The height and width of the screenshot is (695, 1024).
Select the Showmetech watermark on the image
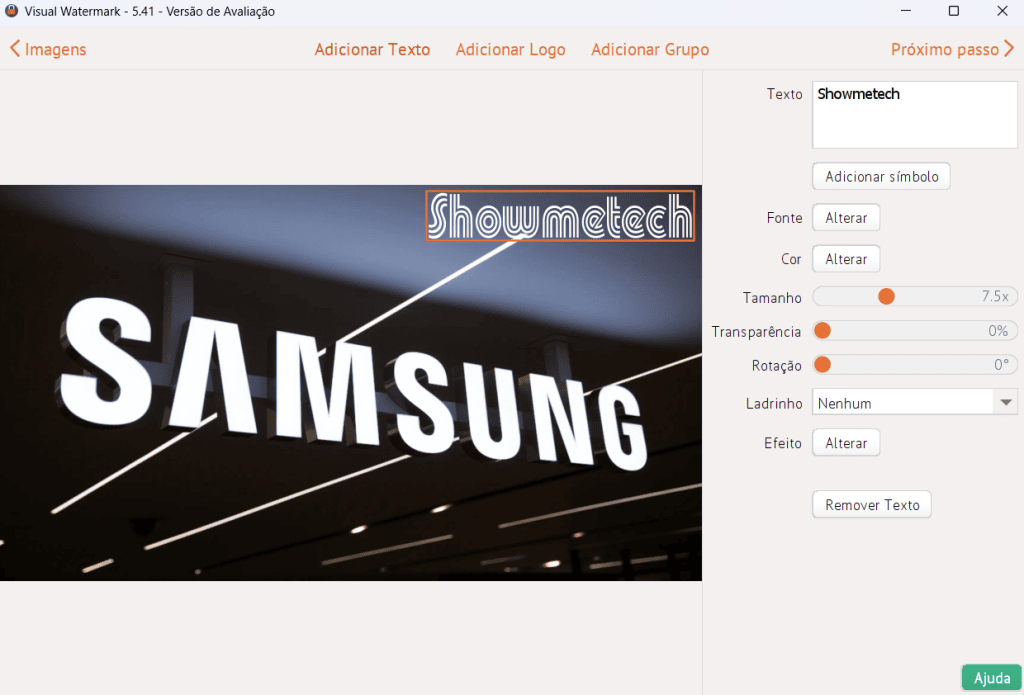pos(560,216)
